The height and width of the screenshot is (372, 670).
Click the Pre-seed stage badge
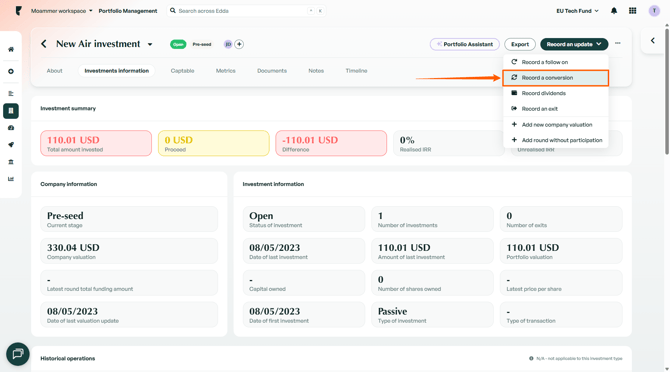[x=202, y=44]
